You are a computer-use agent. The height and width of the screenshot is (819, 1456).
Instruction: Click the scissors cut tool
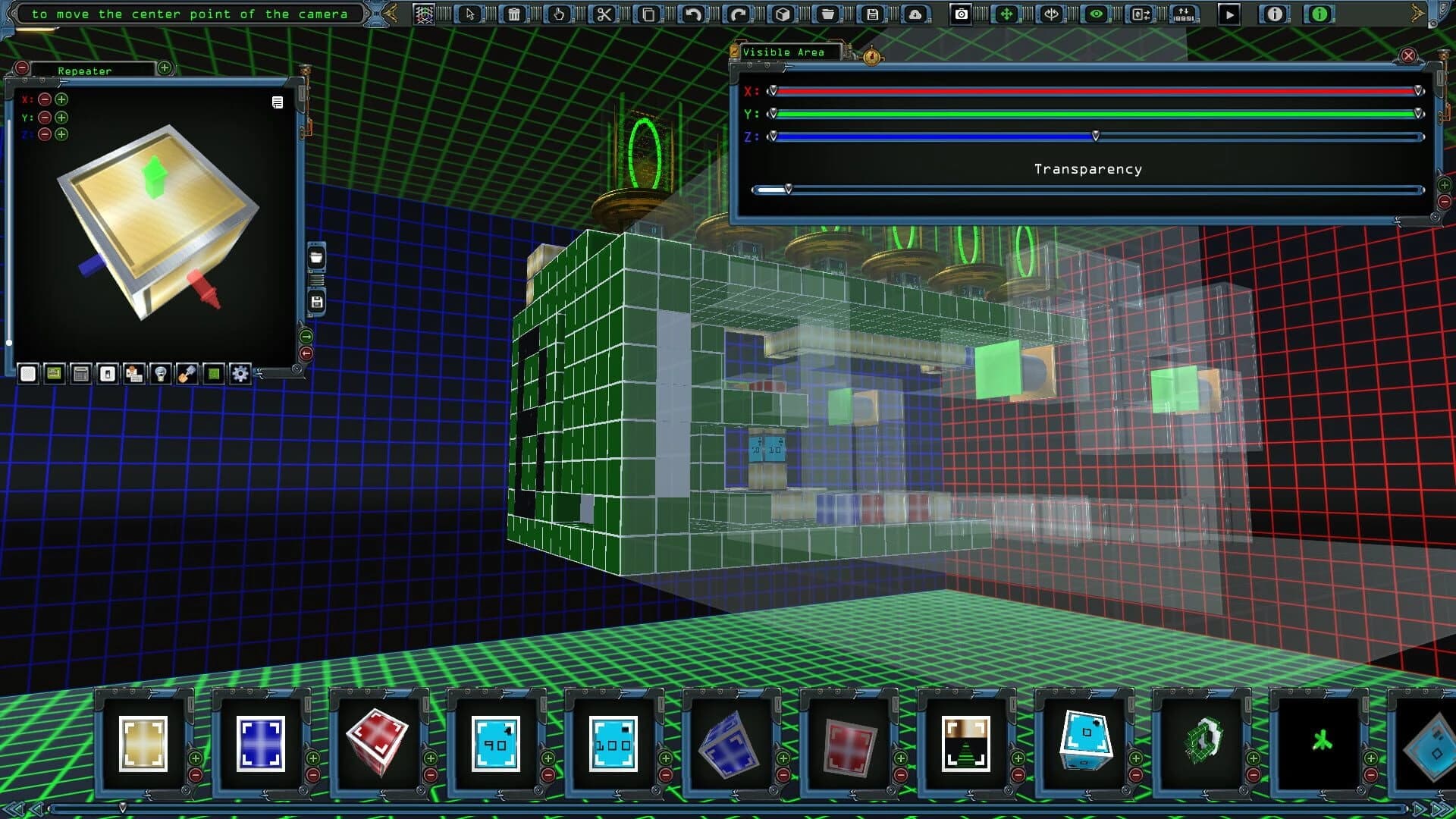point(604,13)
